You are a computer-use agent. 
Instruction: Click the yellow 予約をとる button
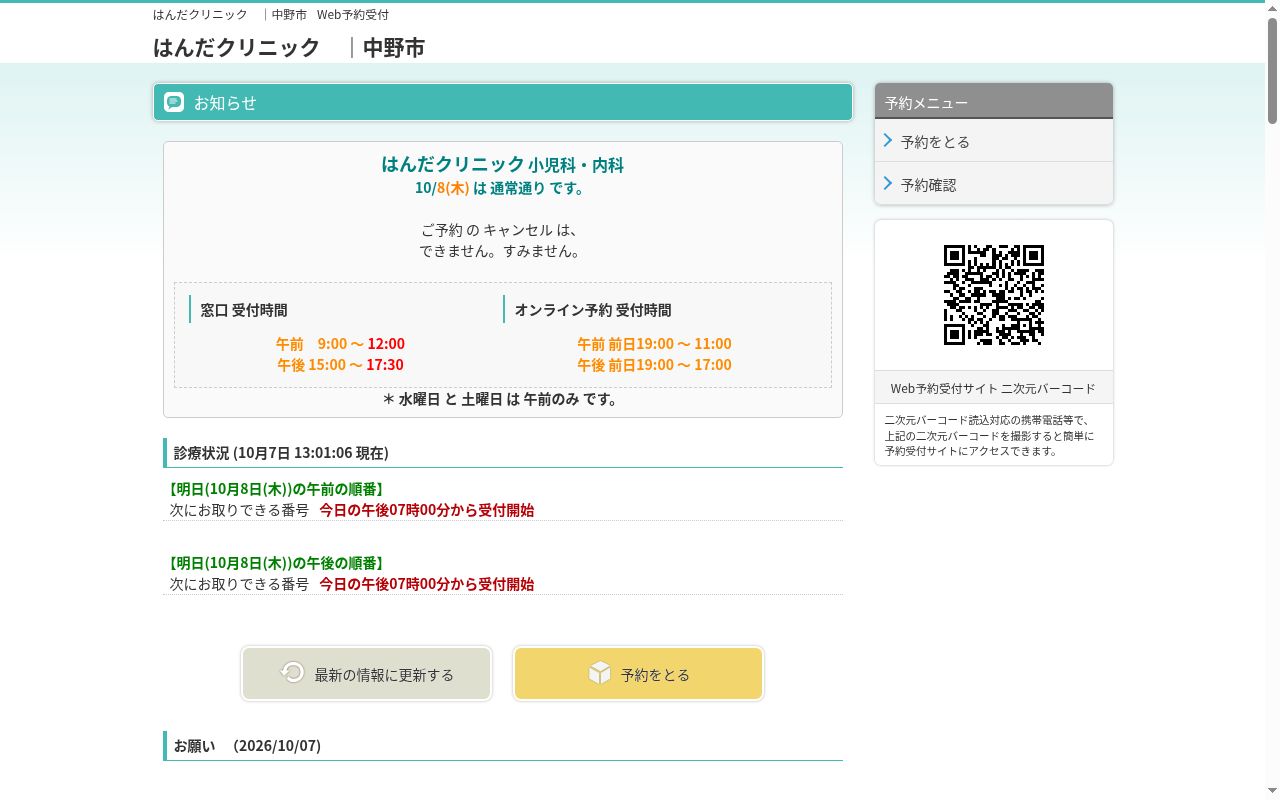pyautogui.click(x=638, y=674)
